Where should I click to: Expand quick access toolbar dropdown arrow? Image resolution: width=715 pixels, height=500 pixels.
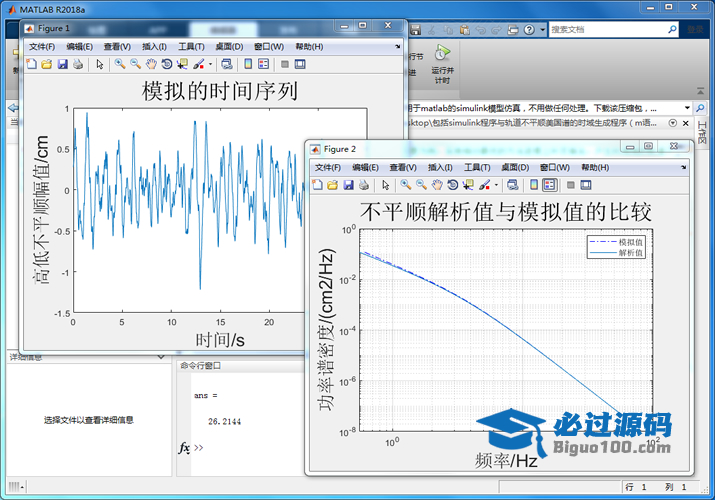pos(542,30)
